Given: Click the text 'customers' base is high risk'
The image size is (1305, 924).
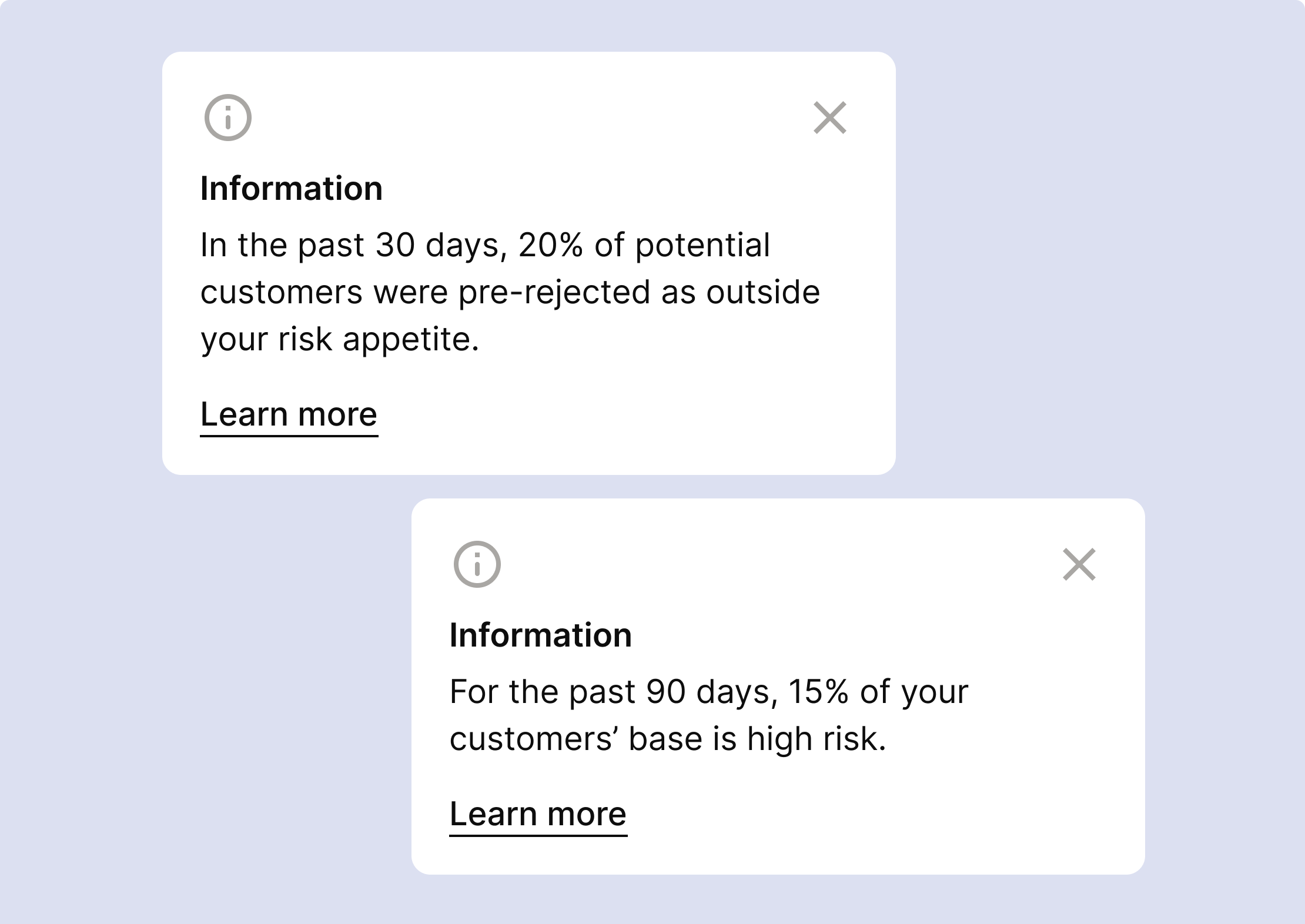Looking at the screenshot, I should click(667, 739).
